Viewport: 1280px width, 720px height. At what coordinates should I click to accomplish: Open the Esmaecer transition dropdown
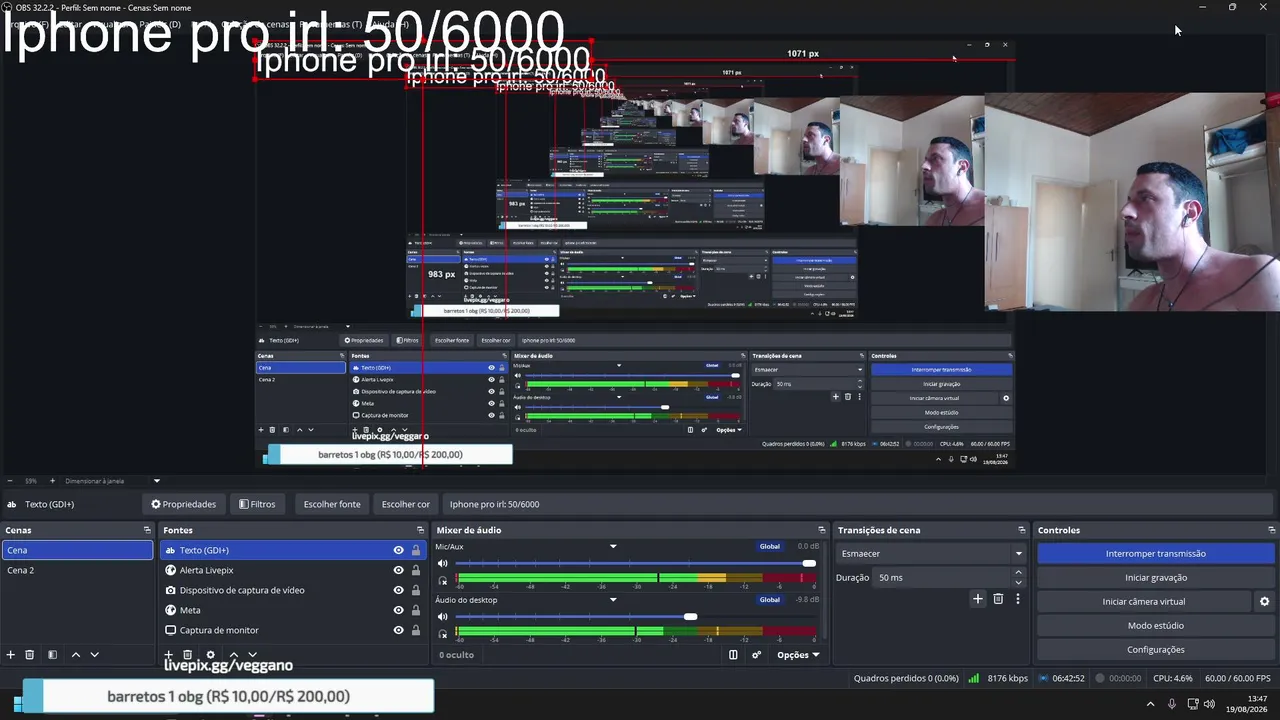coord(932,554)
